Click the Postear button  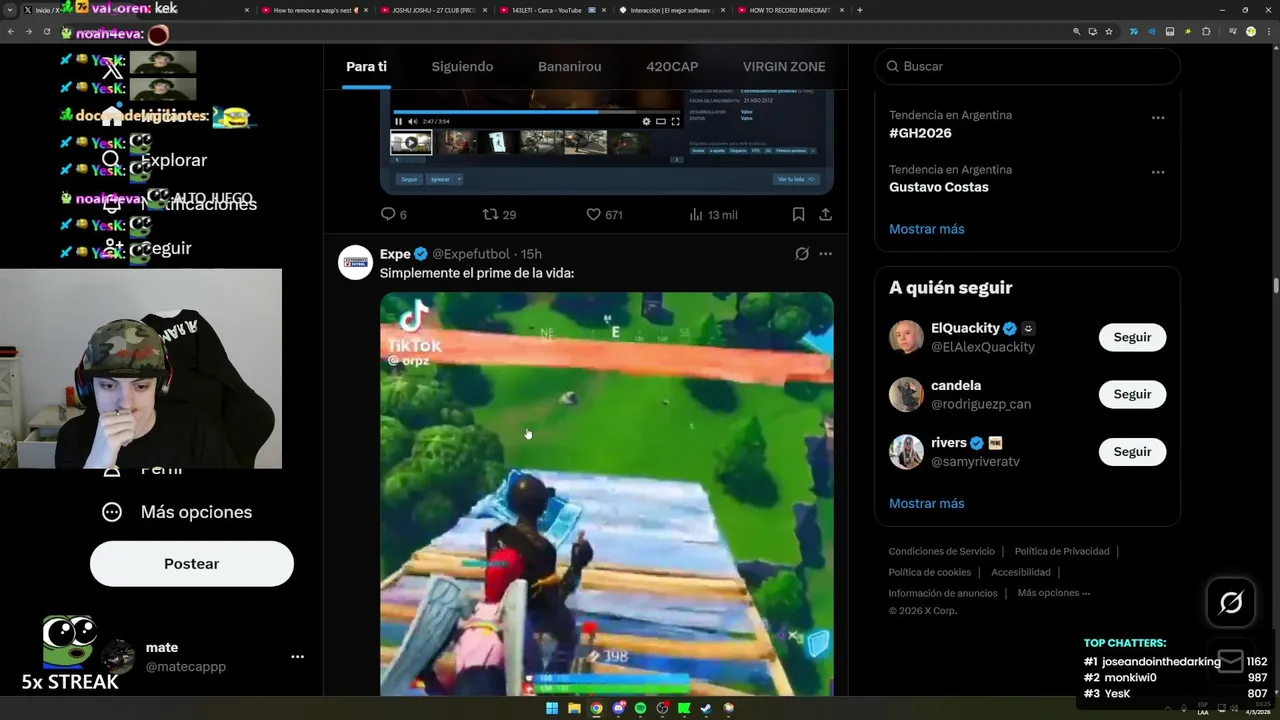point(192,564)
